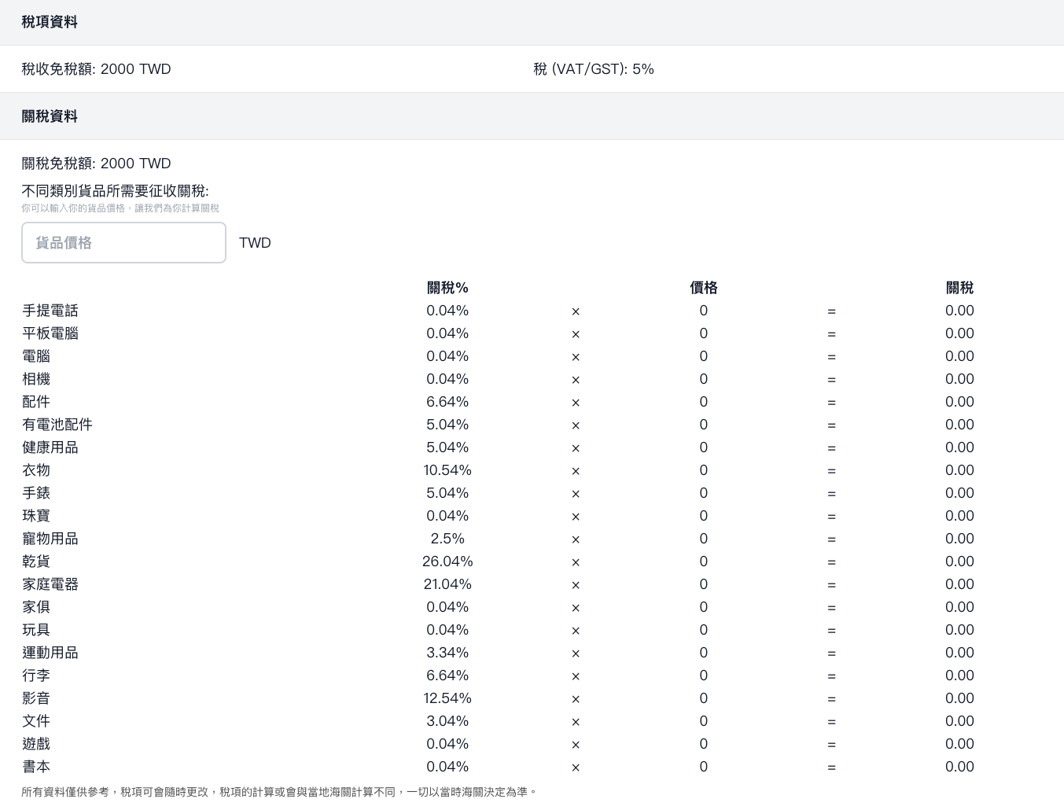
Task: Click the 稅收免稅額: 2000 TWD text
Action: [x=96, y=69]
